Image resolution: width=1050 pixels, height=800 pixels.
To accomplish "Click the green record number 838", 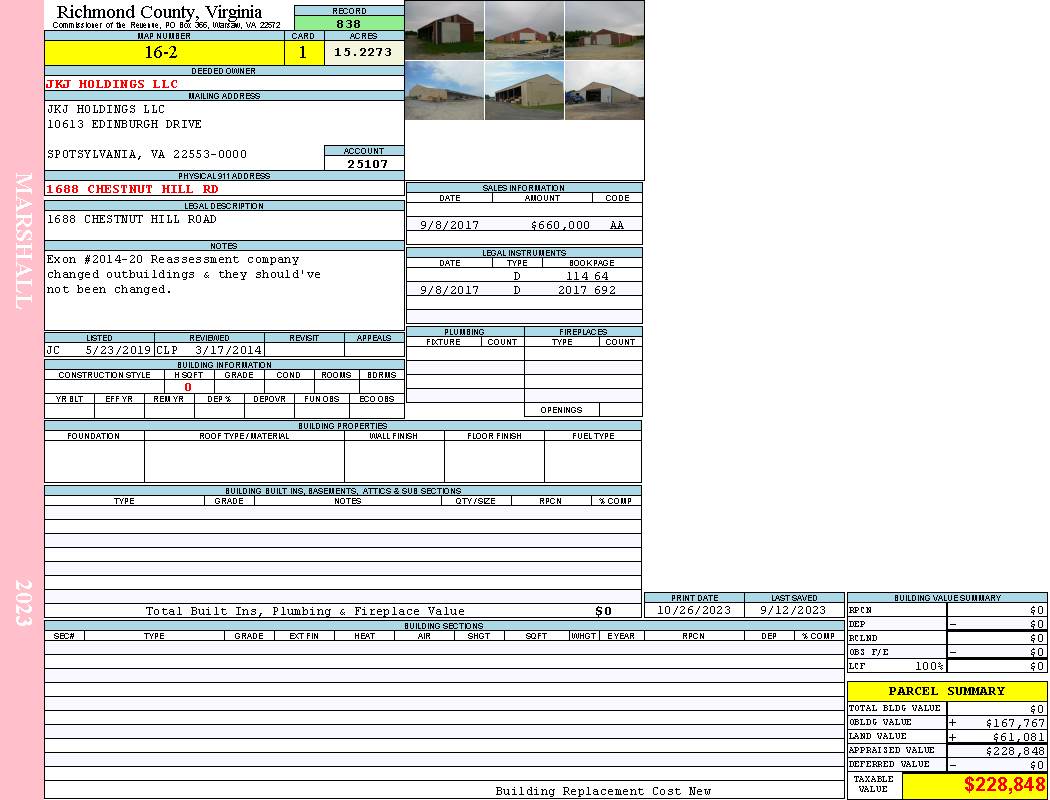I will [x=349, y=24].
